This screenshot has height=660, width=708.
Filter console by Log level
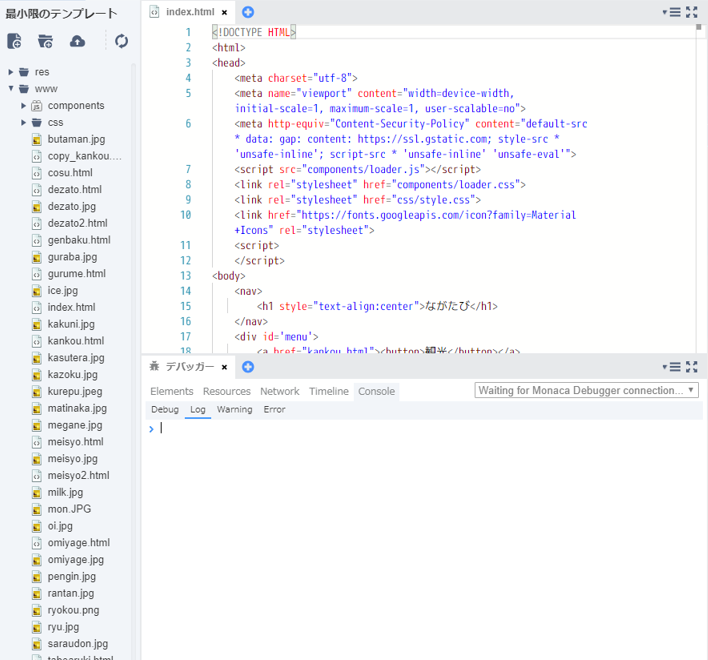click(197, 409)
